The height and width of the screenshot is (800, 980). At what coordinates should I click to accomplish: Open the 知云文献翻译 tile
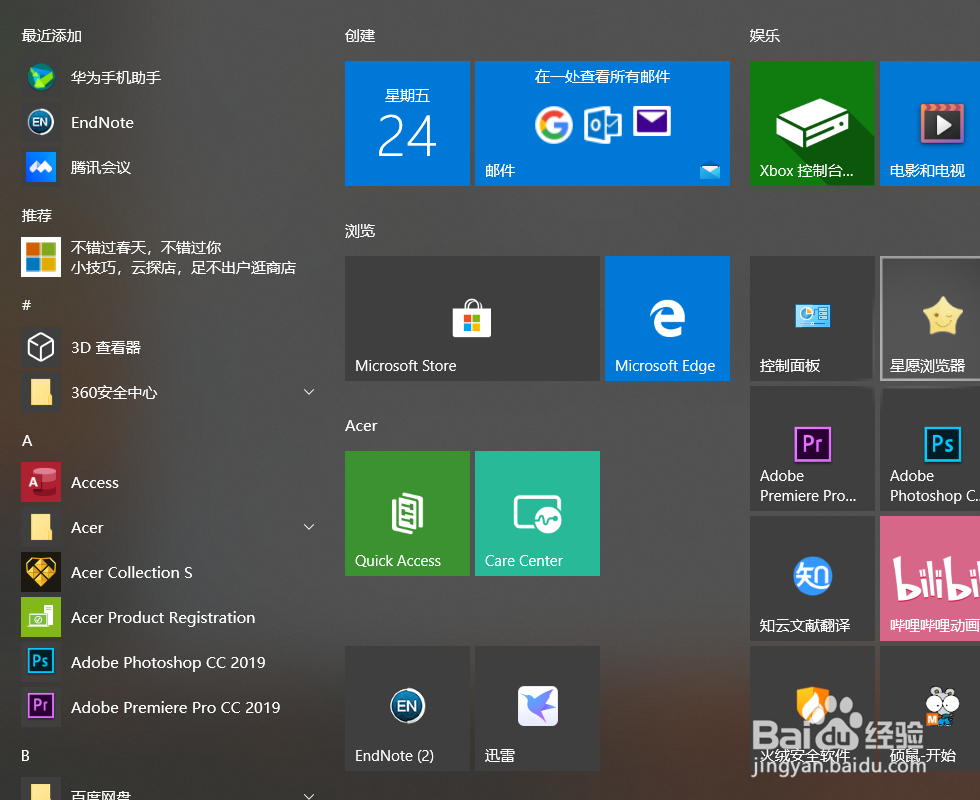click(812, 578)
